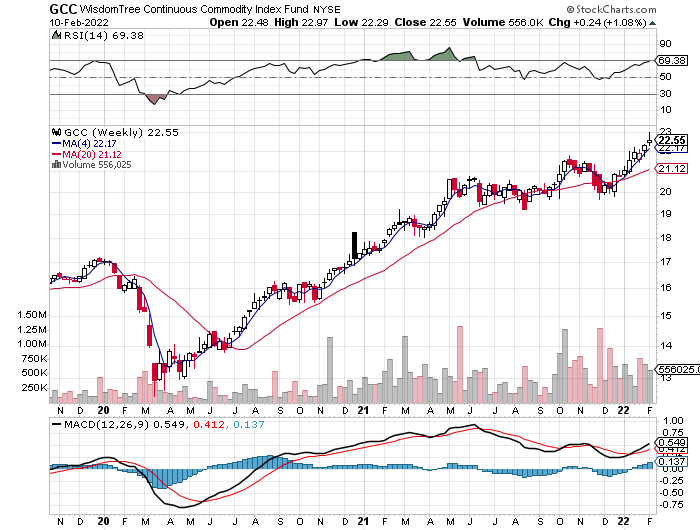The width and height of the screenshot is (700, 530).
Task: Click the 14 price axis label
Action: point(665,346)
